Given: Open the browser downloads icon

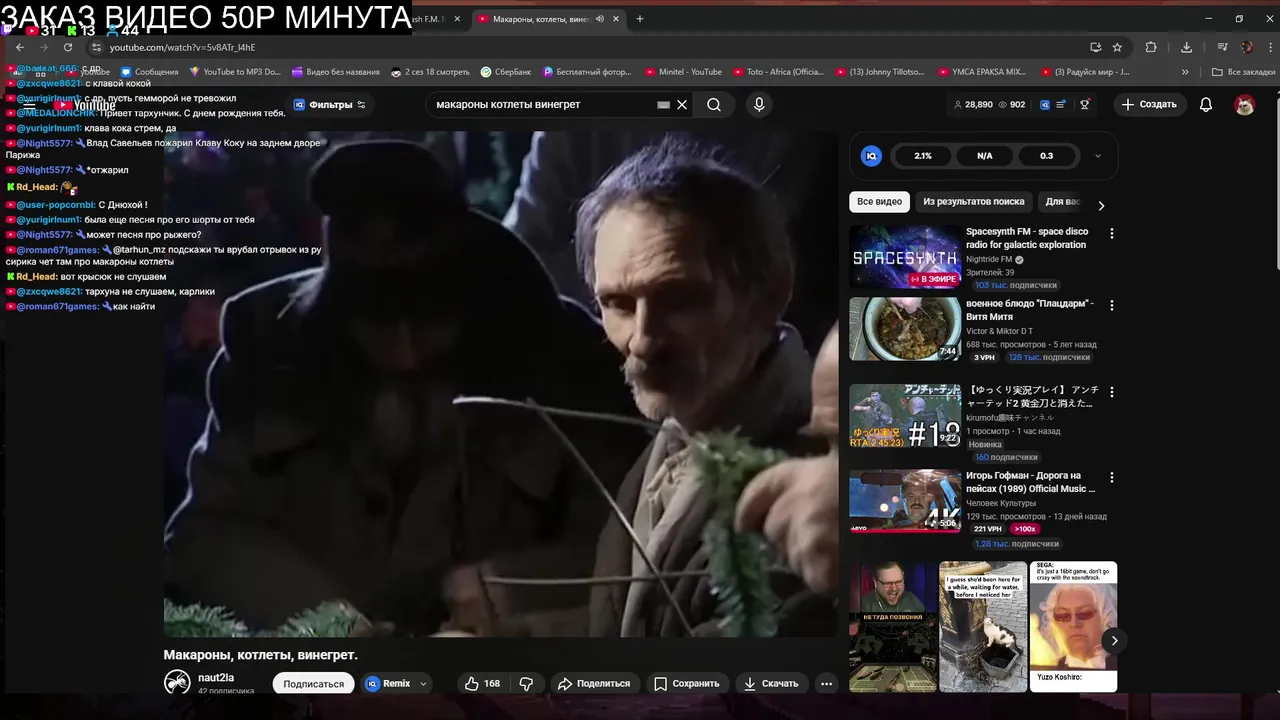Looking at the screenshot, I should coord(1186,47).
